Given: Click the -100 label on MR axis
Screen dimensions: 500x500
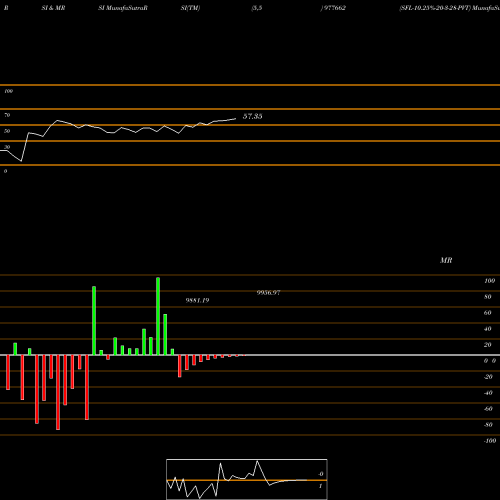Looking at the screenshot, I should pos(490,441).
